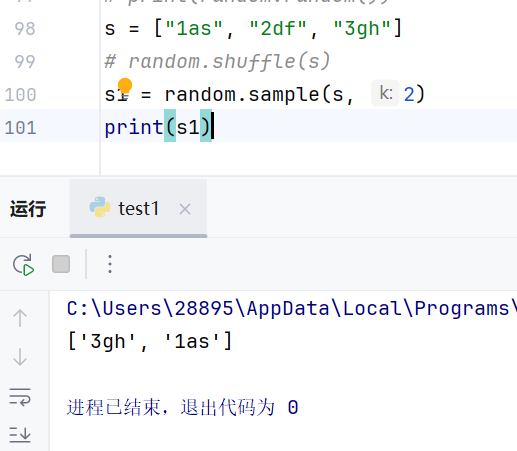Rerun test1 with the rerun icon
This screenshot has width=517, height=451.
[23, 265]
